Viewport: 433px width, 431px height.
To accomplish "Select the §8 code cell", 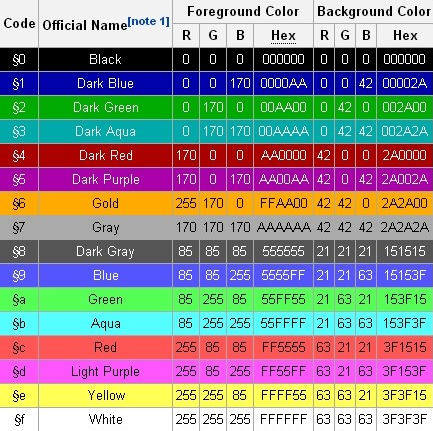I will 19,251.
